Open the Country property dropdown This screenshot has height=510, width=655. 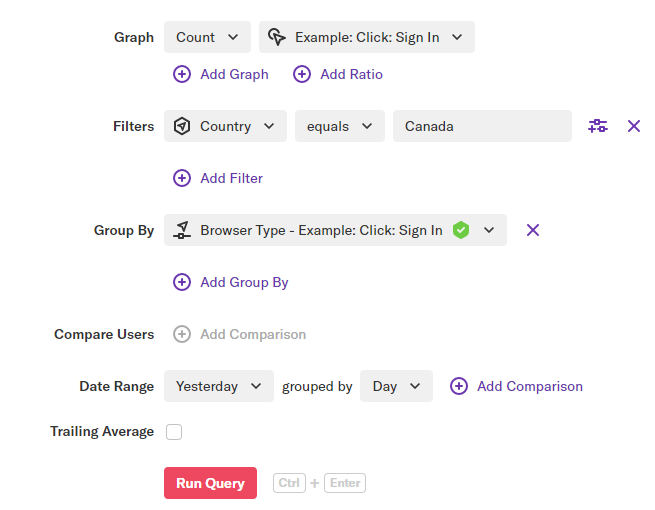click(225, 126)
